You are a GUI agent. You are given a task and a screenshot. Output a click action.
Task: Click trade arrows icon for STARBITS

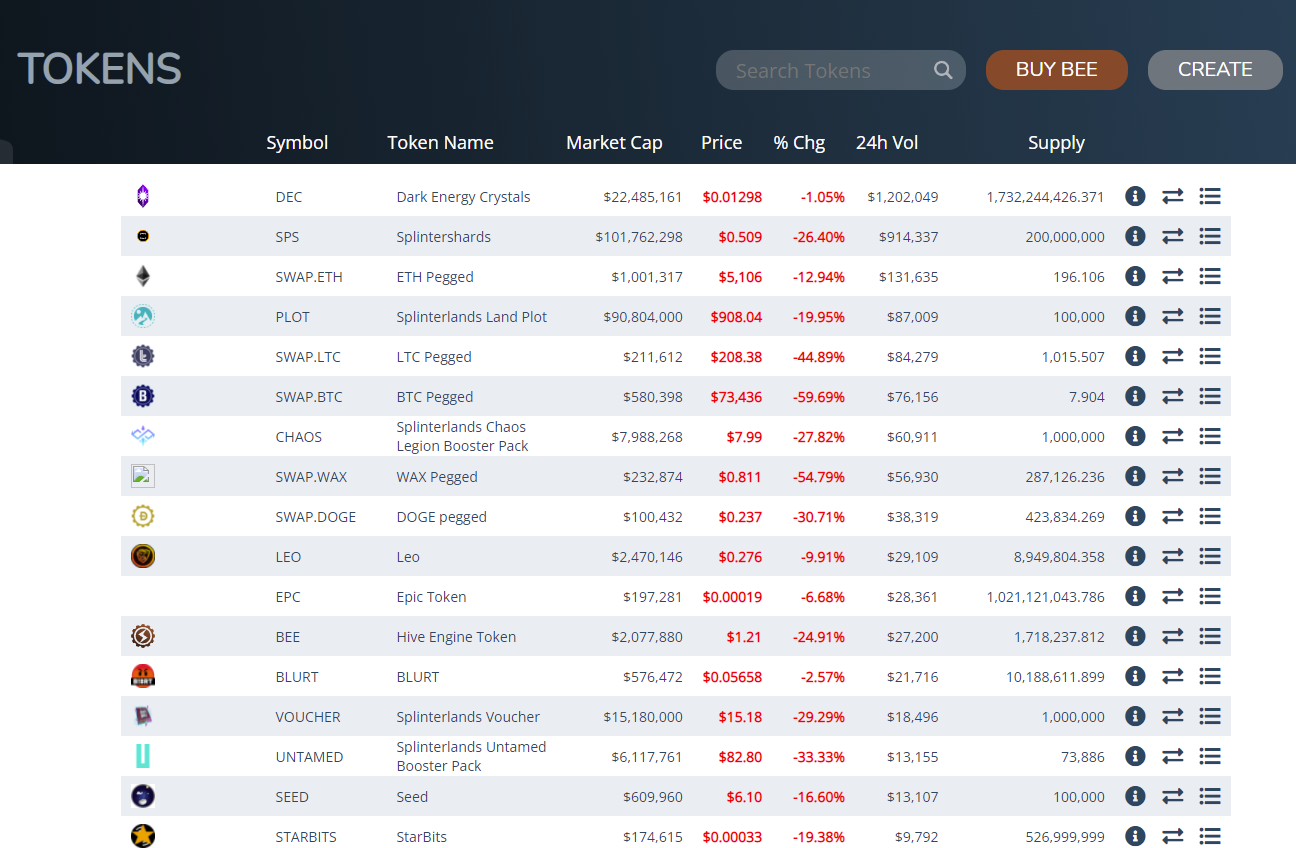tap(1173, 836)
